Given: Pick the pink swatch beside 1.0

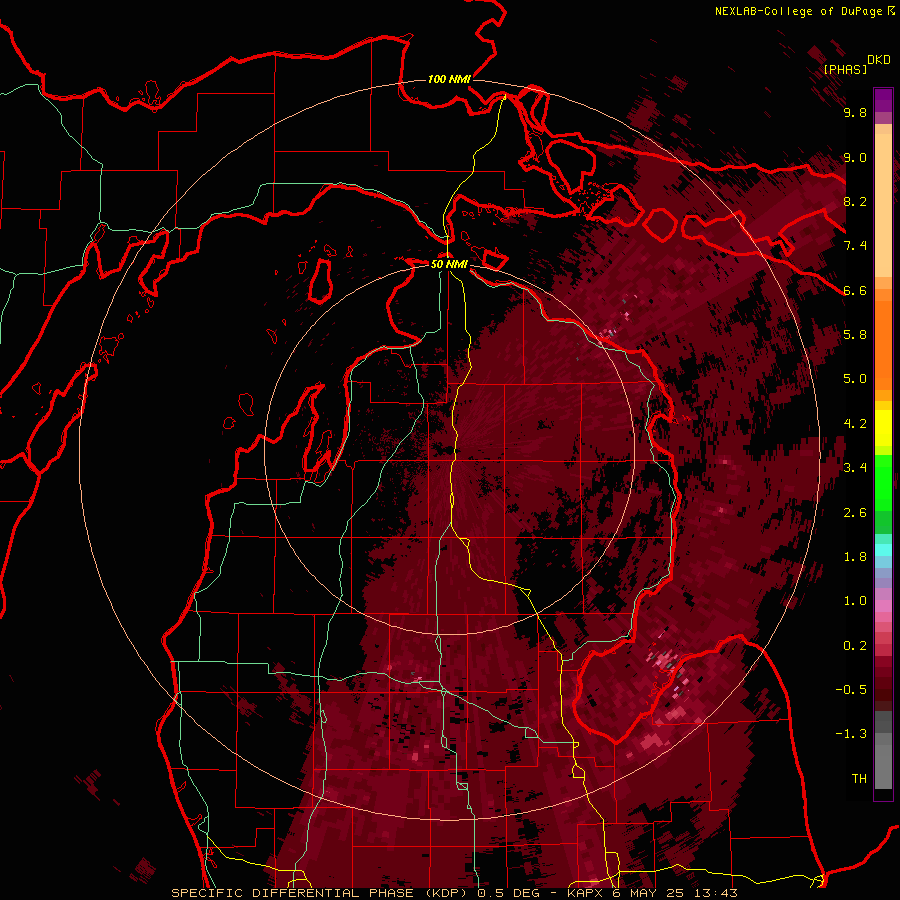Looking at the screenshot, I should [883, 604].
